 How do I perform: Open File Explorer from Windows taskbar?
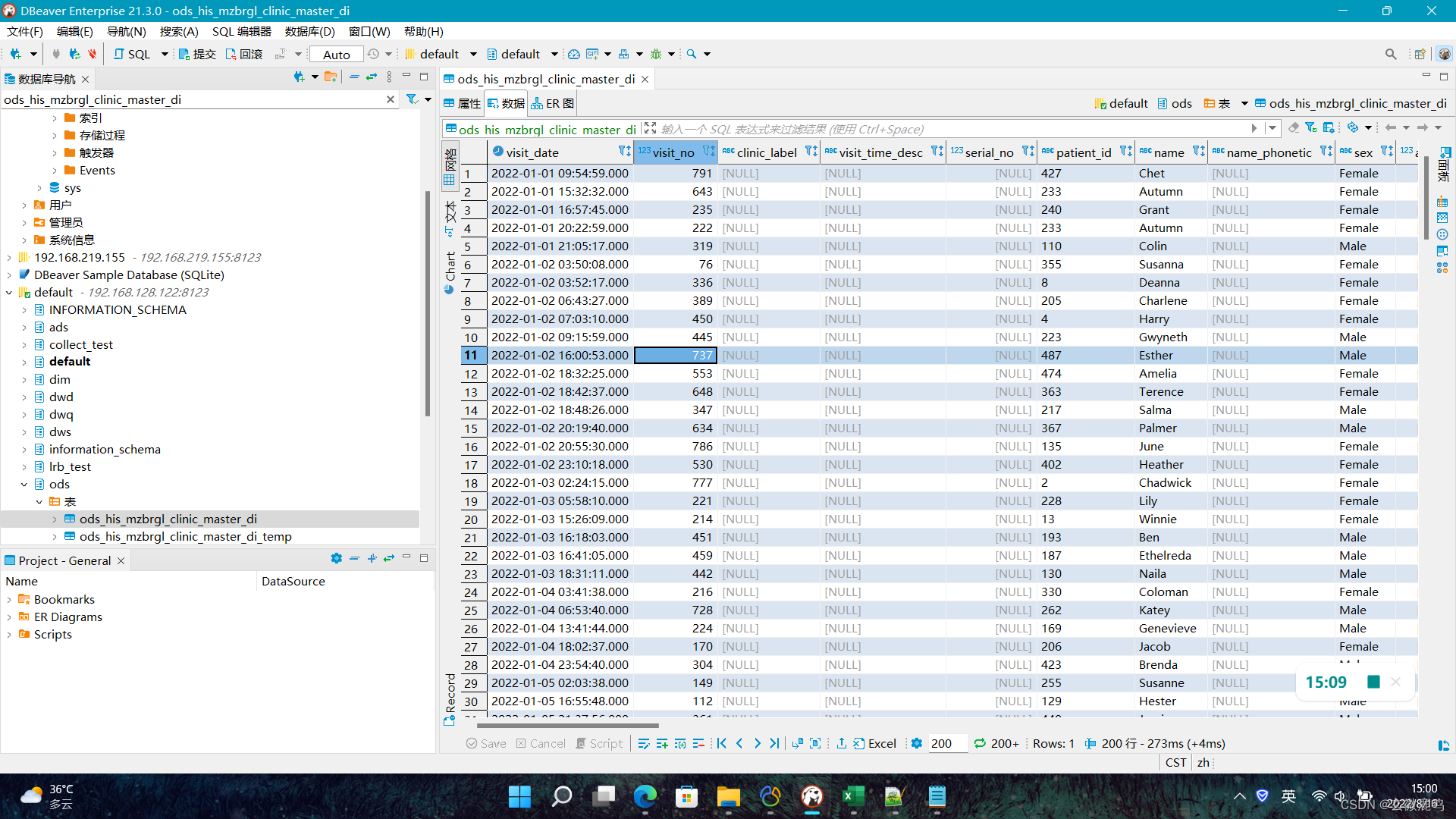tap(728, 796)
